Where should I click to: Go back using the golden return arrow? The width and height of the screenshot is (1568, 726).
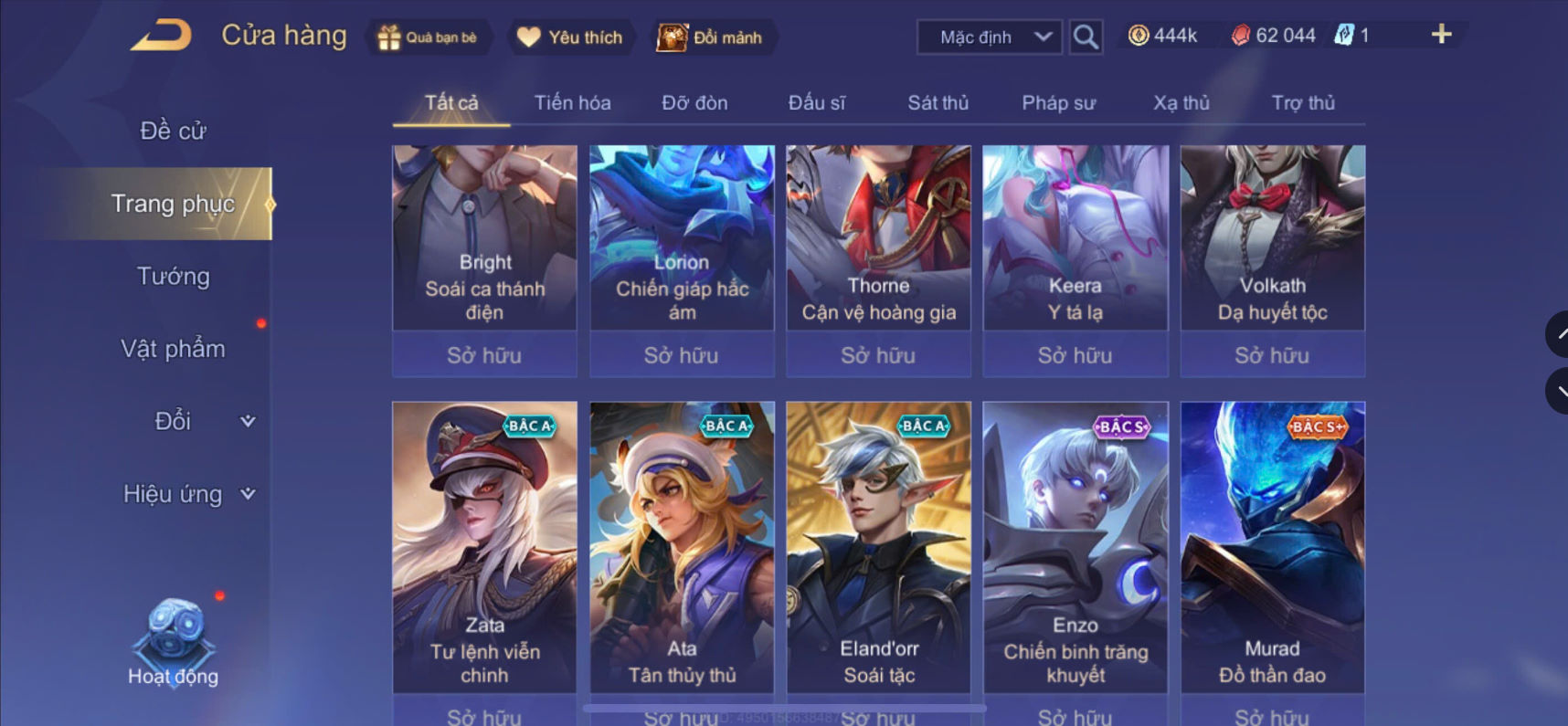click(x=162, y=36)
